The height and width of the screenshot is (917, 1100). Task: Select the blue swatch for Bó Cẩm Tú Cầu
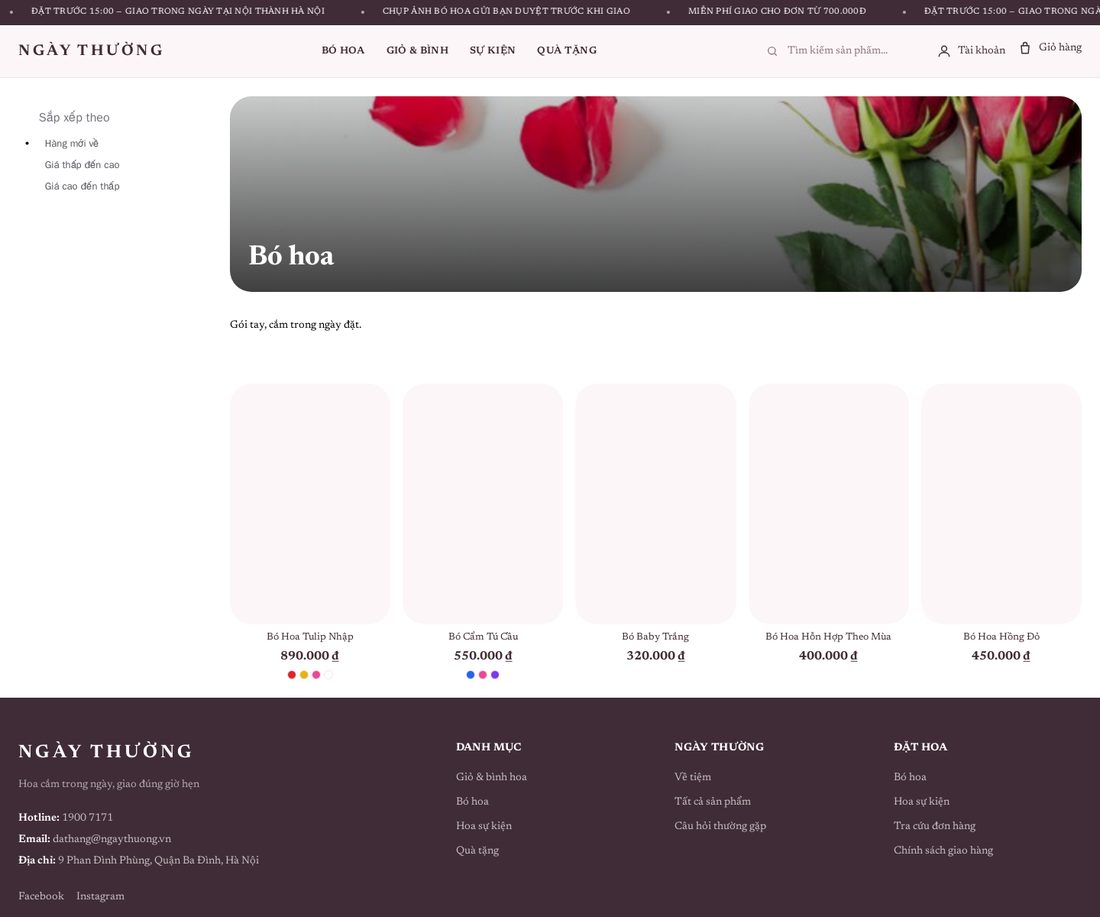pyautogui.click(x=471, y=675)
